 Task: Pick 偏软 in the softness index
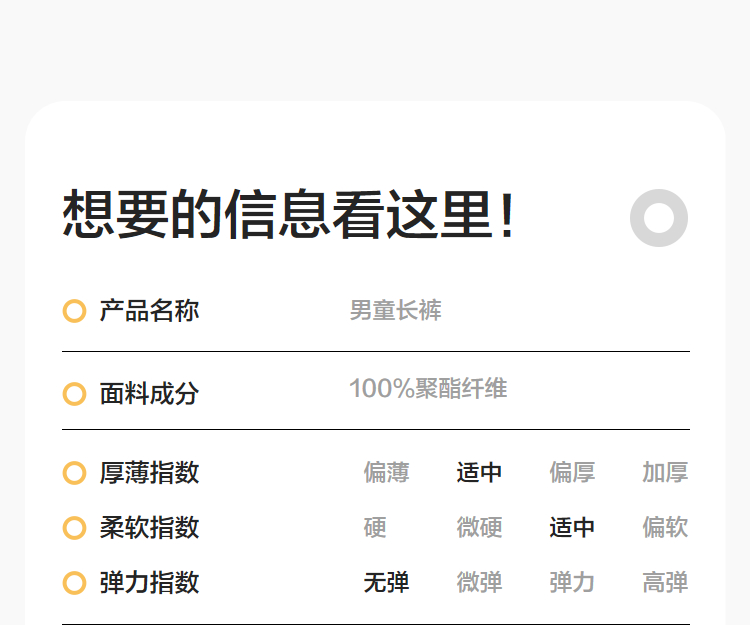[x=665, y=527]
